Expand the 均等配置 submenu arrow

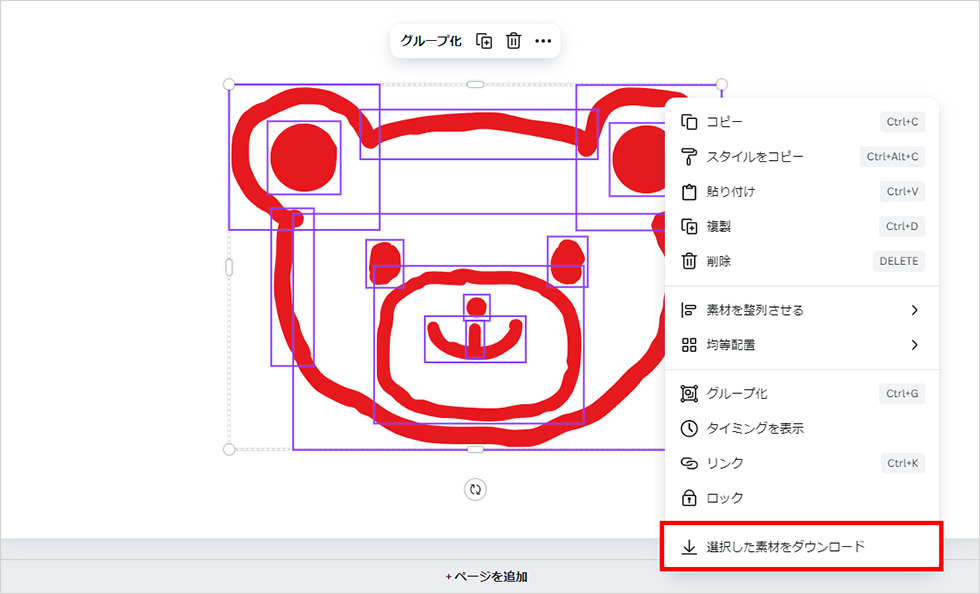coord(914,345)
